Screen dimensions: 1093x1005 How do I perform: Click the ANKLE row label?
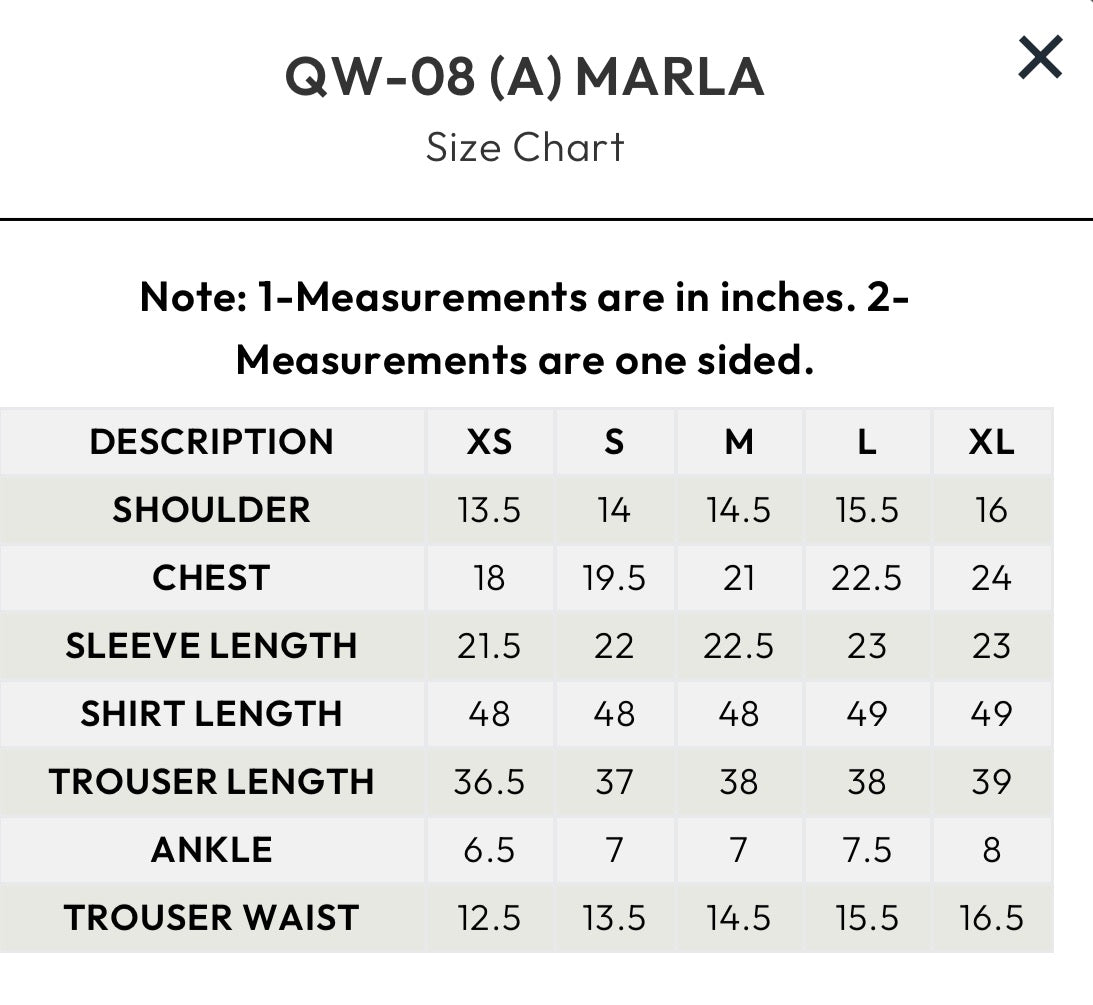point(211,850)
